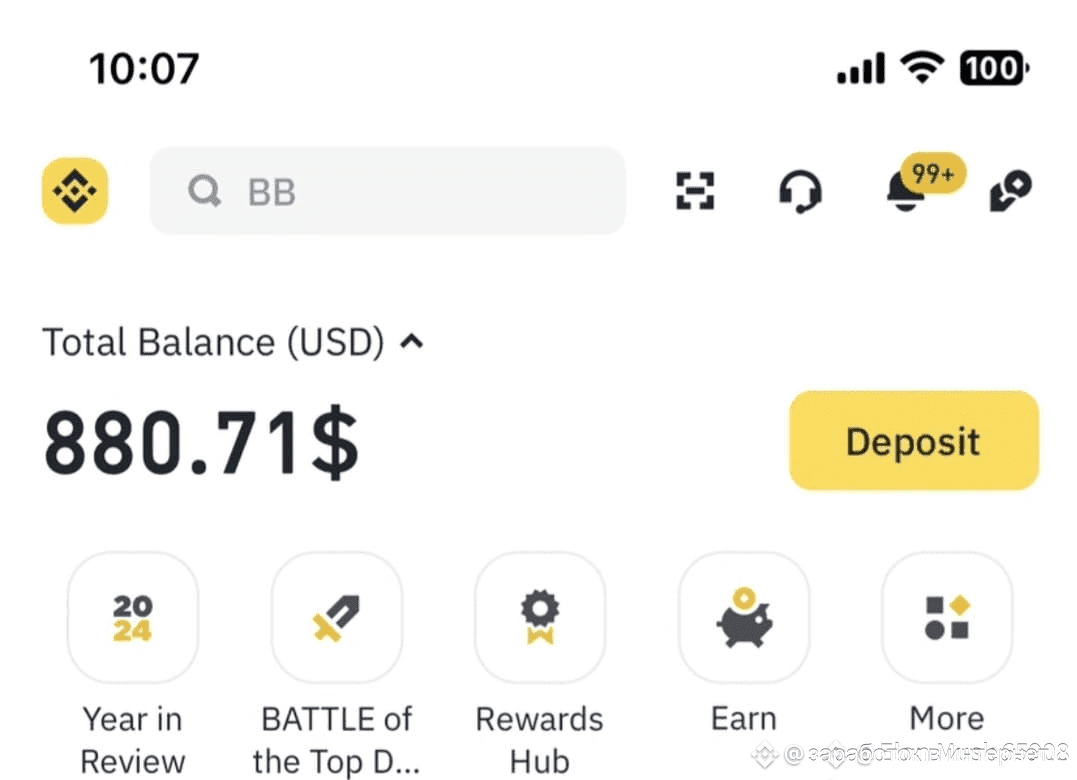Tap the Total Balance (USD) label
Image resolution: width=1077 pixels, height=780 pixels.
click(213, 342)
